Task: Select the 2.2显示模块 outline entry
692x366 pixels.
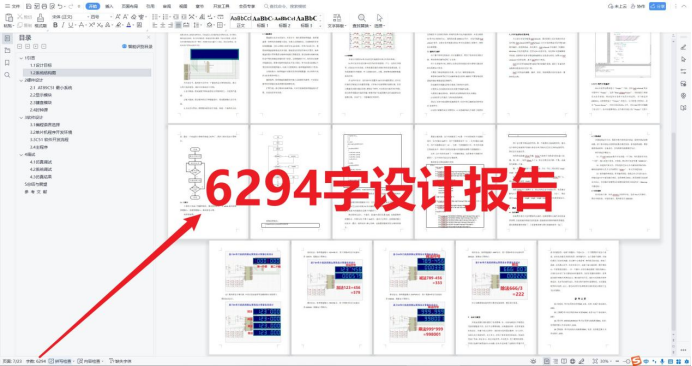Action: (41, 95)
